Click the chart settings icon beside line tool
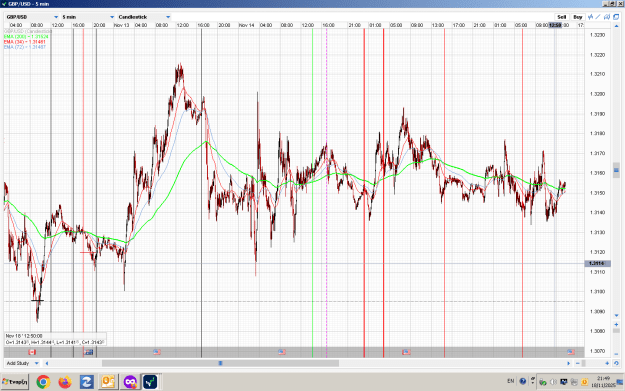The width and height of the screenshot is (625, 391). pyautogui.click(x=607, y=17)
